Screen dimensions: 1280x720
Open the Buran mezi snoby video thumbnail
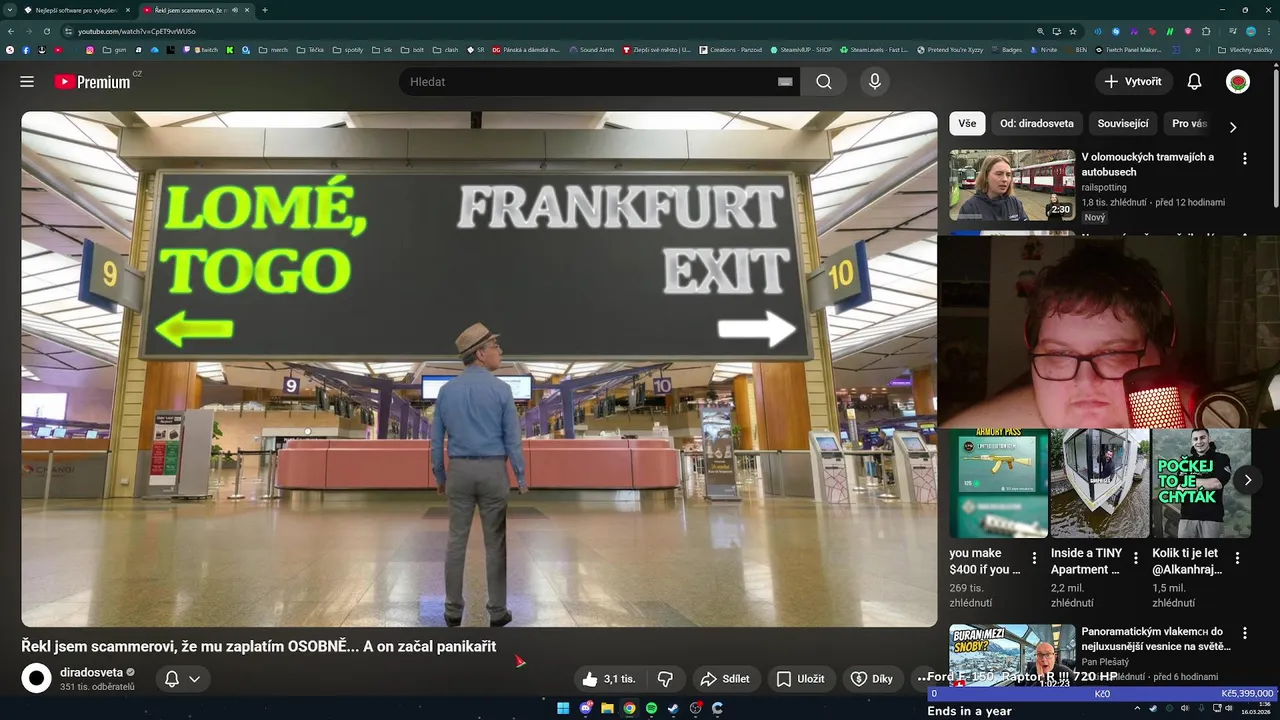1012,656
